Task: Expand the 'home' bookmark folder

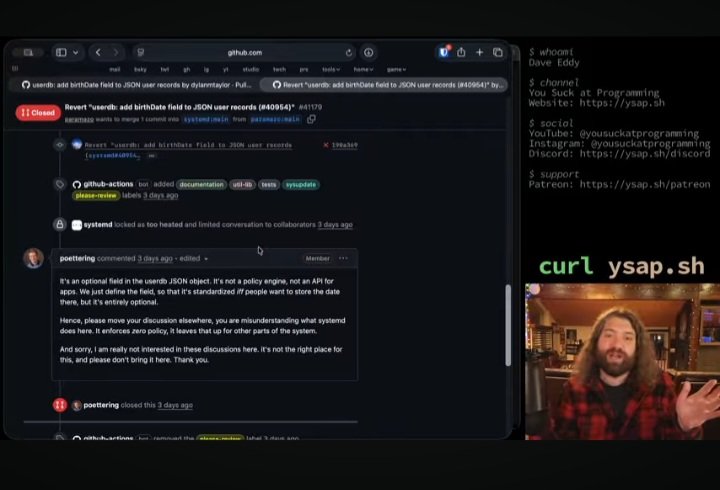Action: pyautogui.click(x=363, y=69)
